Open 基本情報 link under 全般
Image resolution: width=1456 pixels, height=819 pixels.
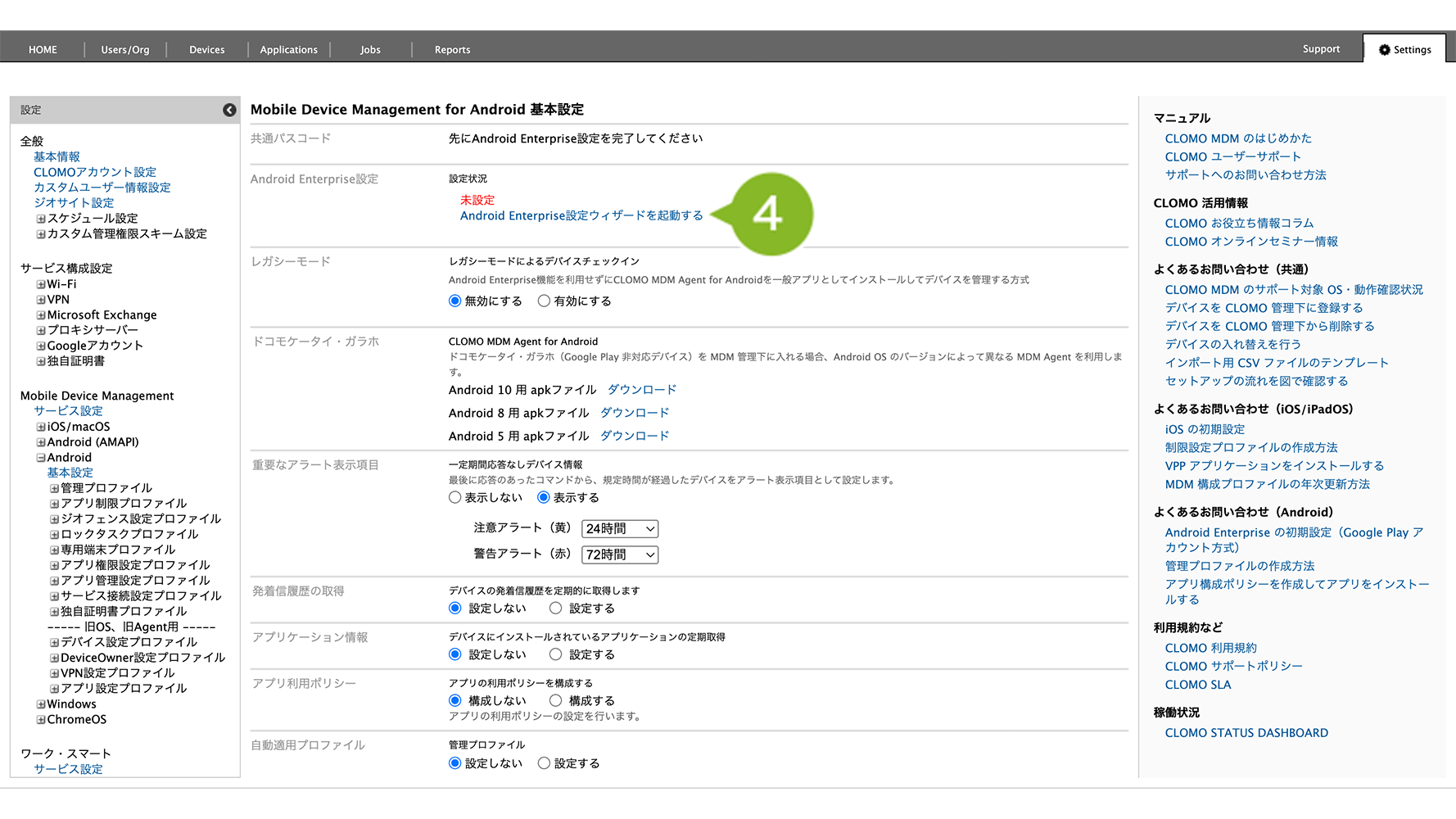point(57,156)
